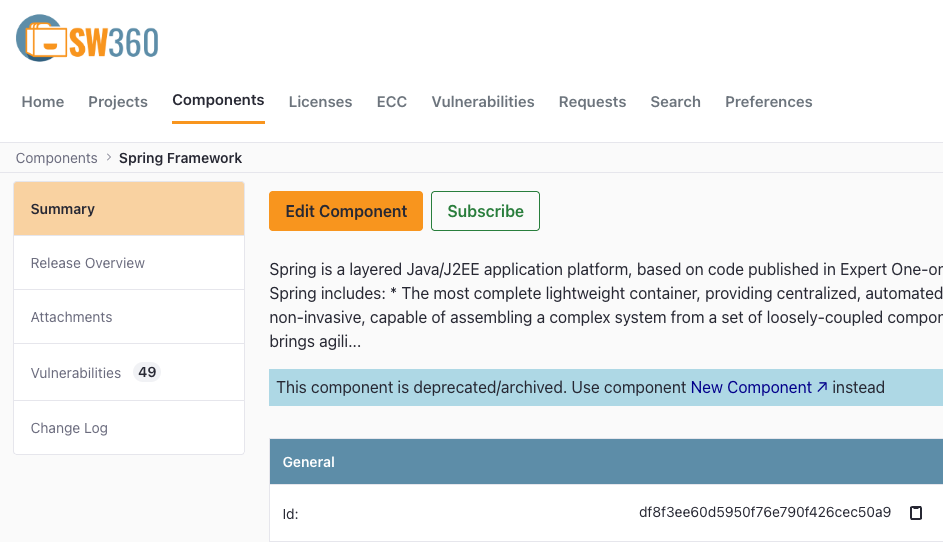Click the Components breadcrumb link
The width and height of the screenshot is (943, 542).
click(x=56, y=158)
